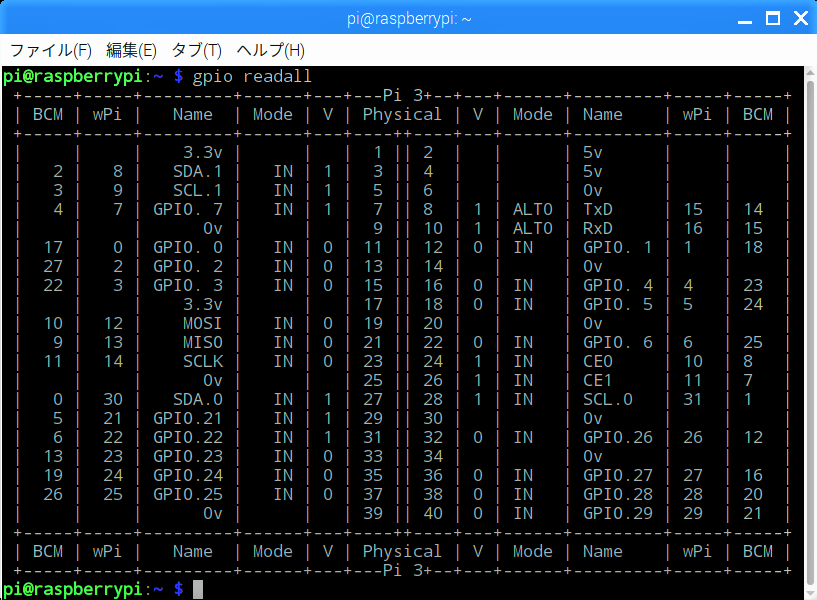Click the 'ALT0' mode in TxD row
Viewport: 817px width, 600px height.
[533, 209]
